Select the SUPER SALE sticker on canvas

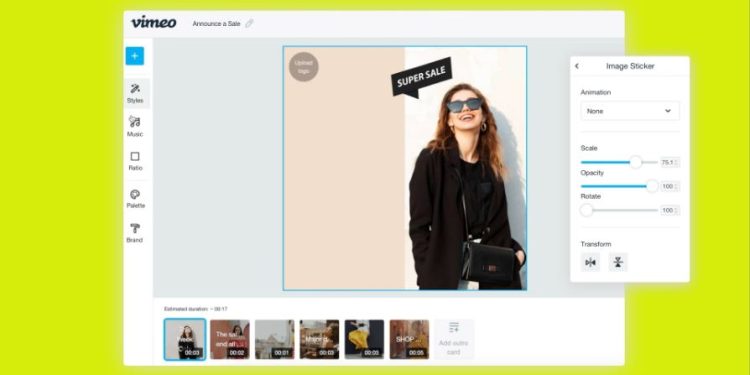[x=421, y=77]
